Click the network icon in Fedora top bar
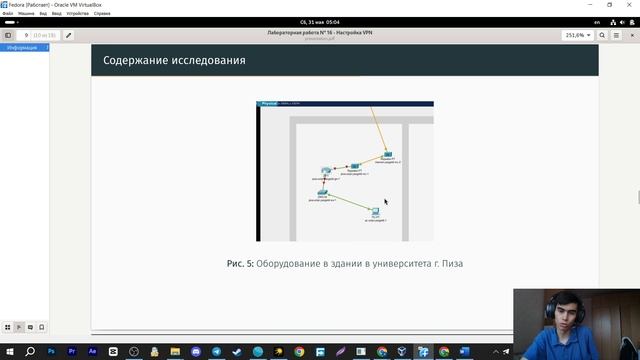 tap(613, 22)
